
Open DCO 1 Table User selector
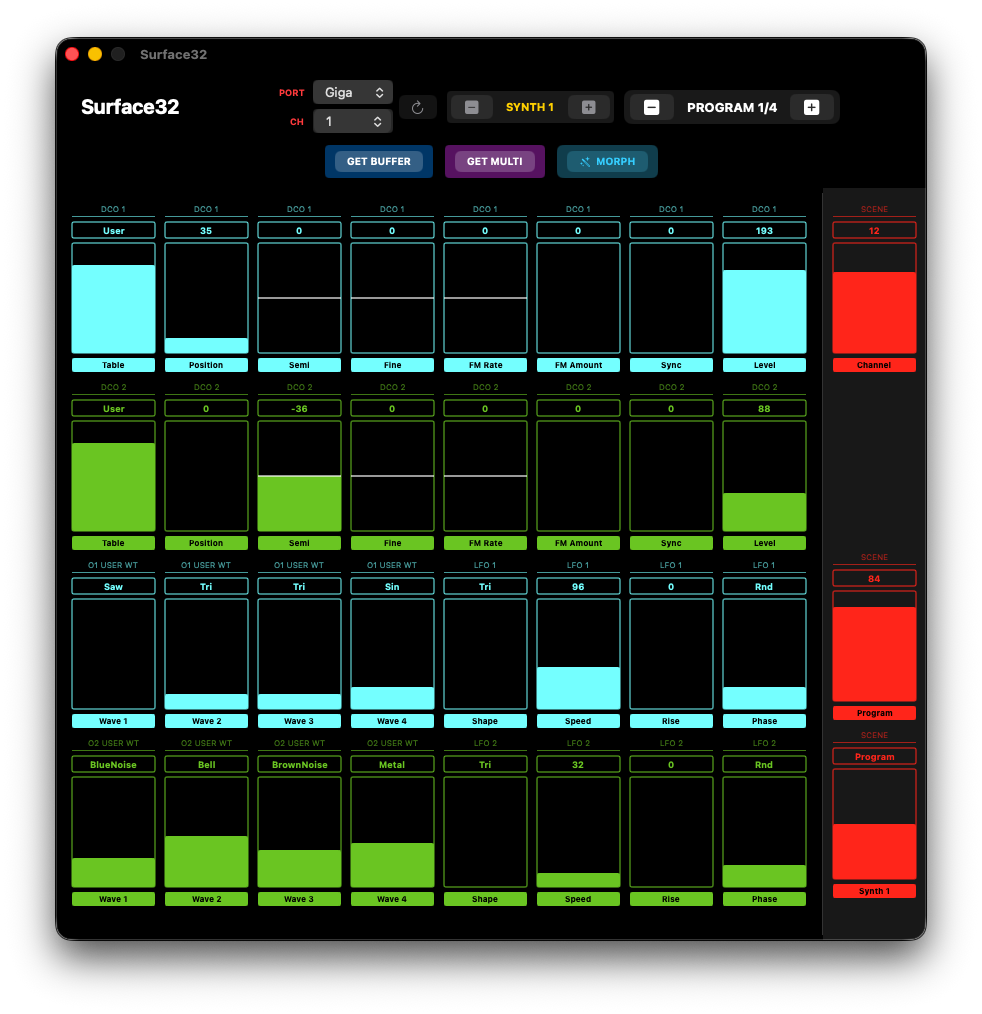point(113,230)
